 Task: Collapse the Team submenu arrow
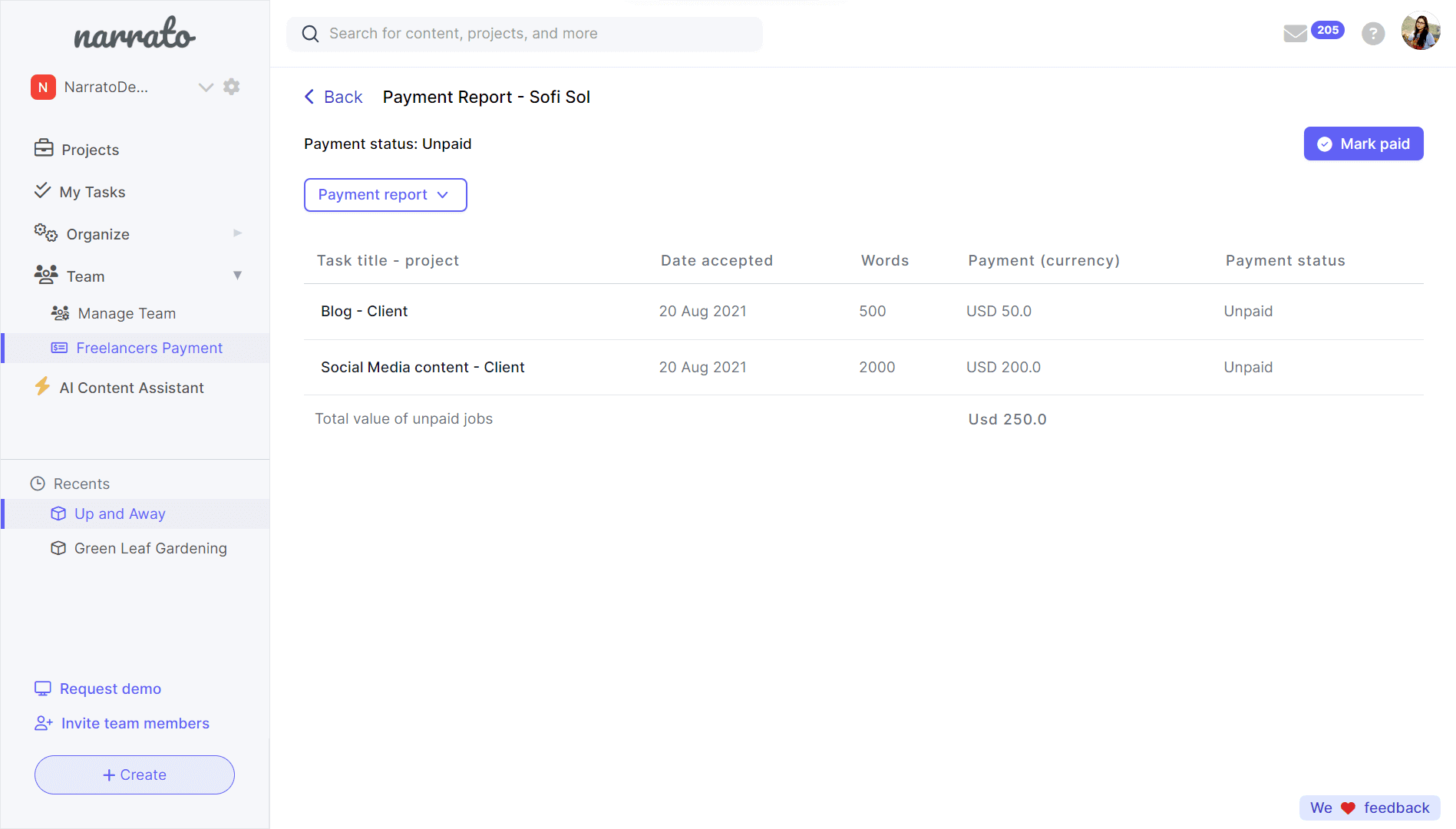tap(237, 275)
